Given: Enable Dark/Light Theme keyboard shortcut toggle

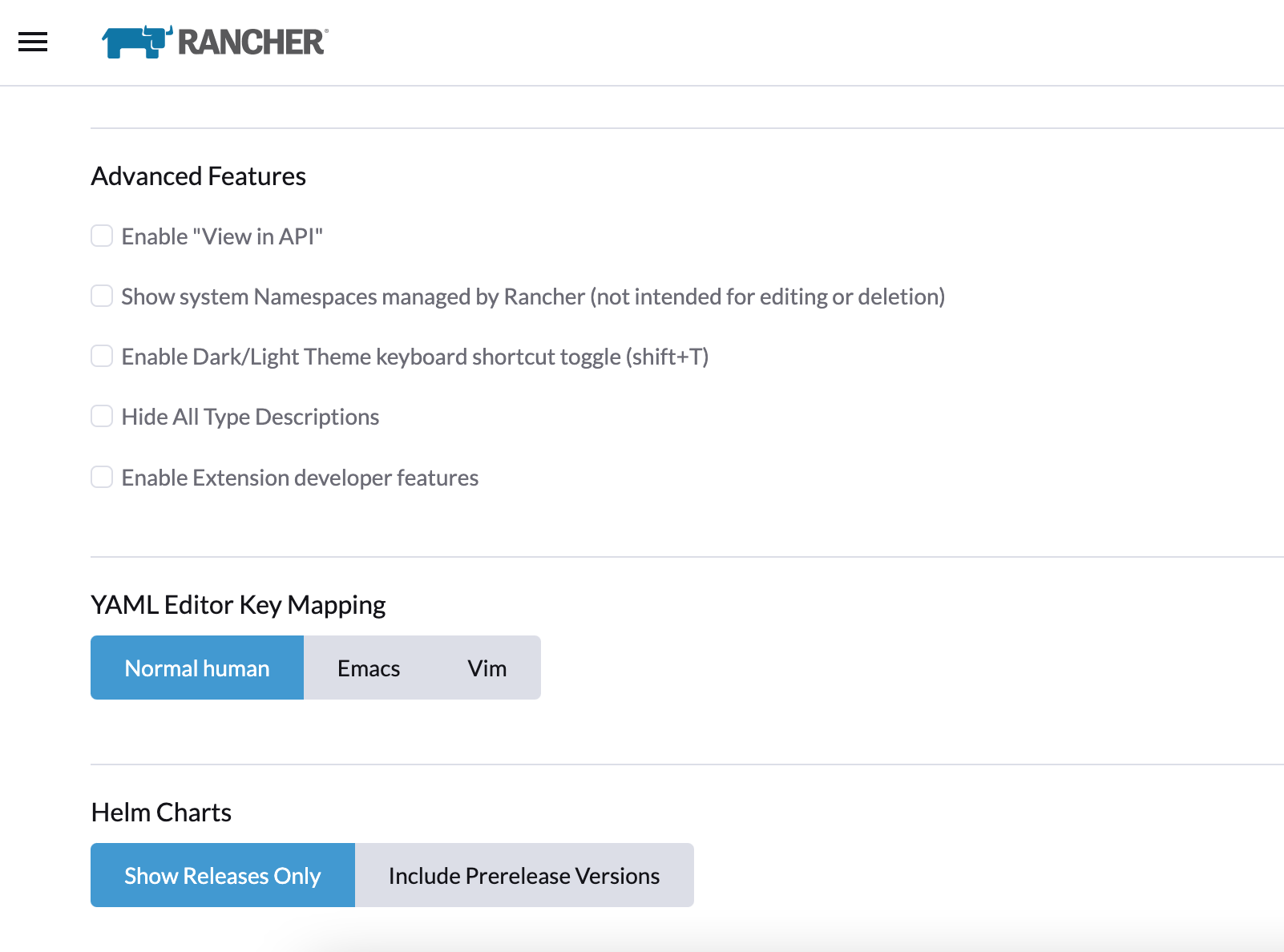Looking at the screenshot, I should (102, 356).
